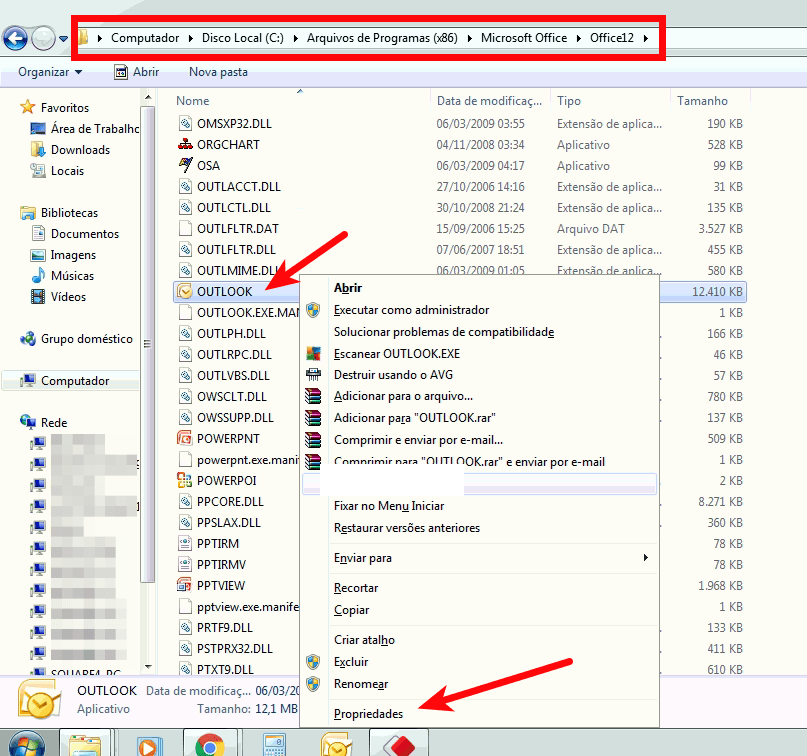Select the OMSXP32.DLL file icon
Viewport: 807px width, 756px height.
click(x=185, y=124)
